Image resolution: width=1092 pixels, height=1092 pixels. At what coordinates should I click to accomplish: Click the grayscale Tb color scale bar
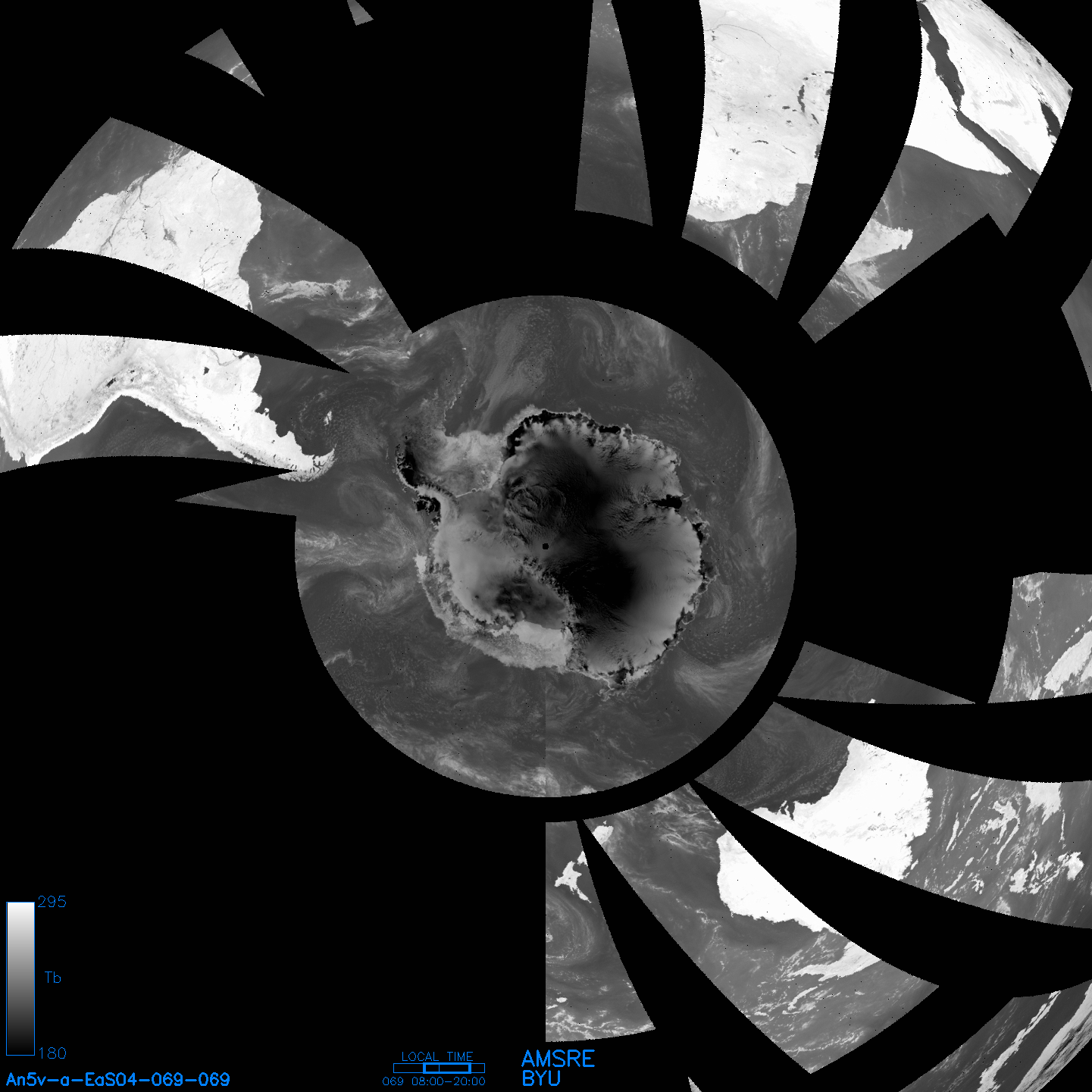point(20,978)
